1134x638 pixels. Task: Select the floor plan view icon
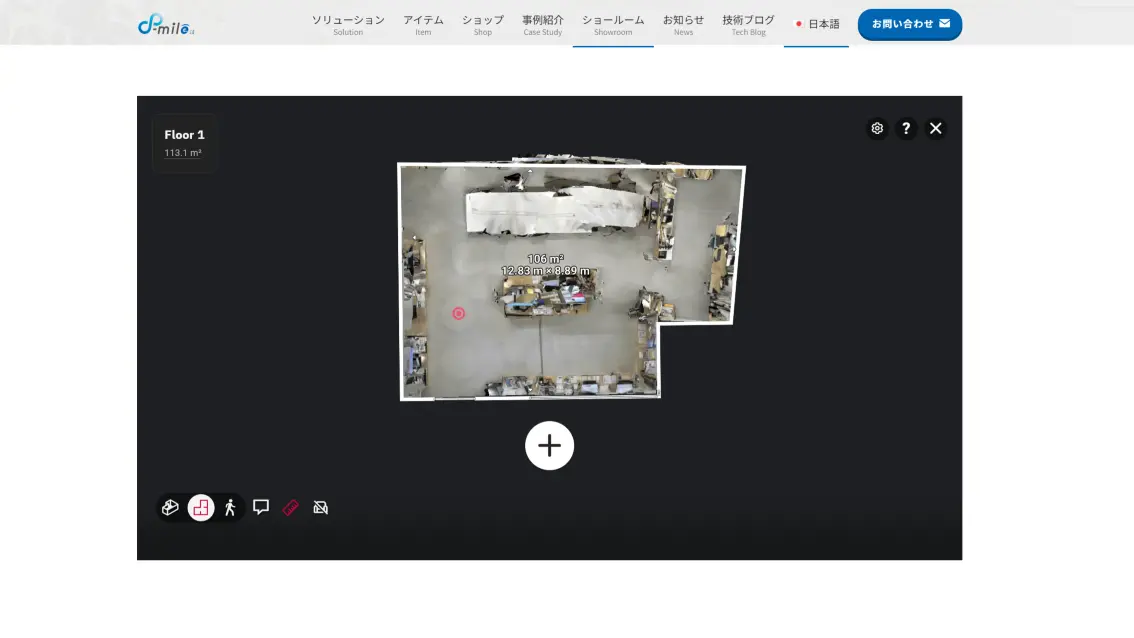click(201, 507)
